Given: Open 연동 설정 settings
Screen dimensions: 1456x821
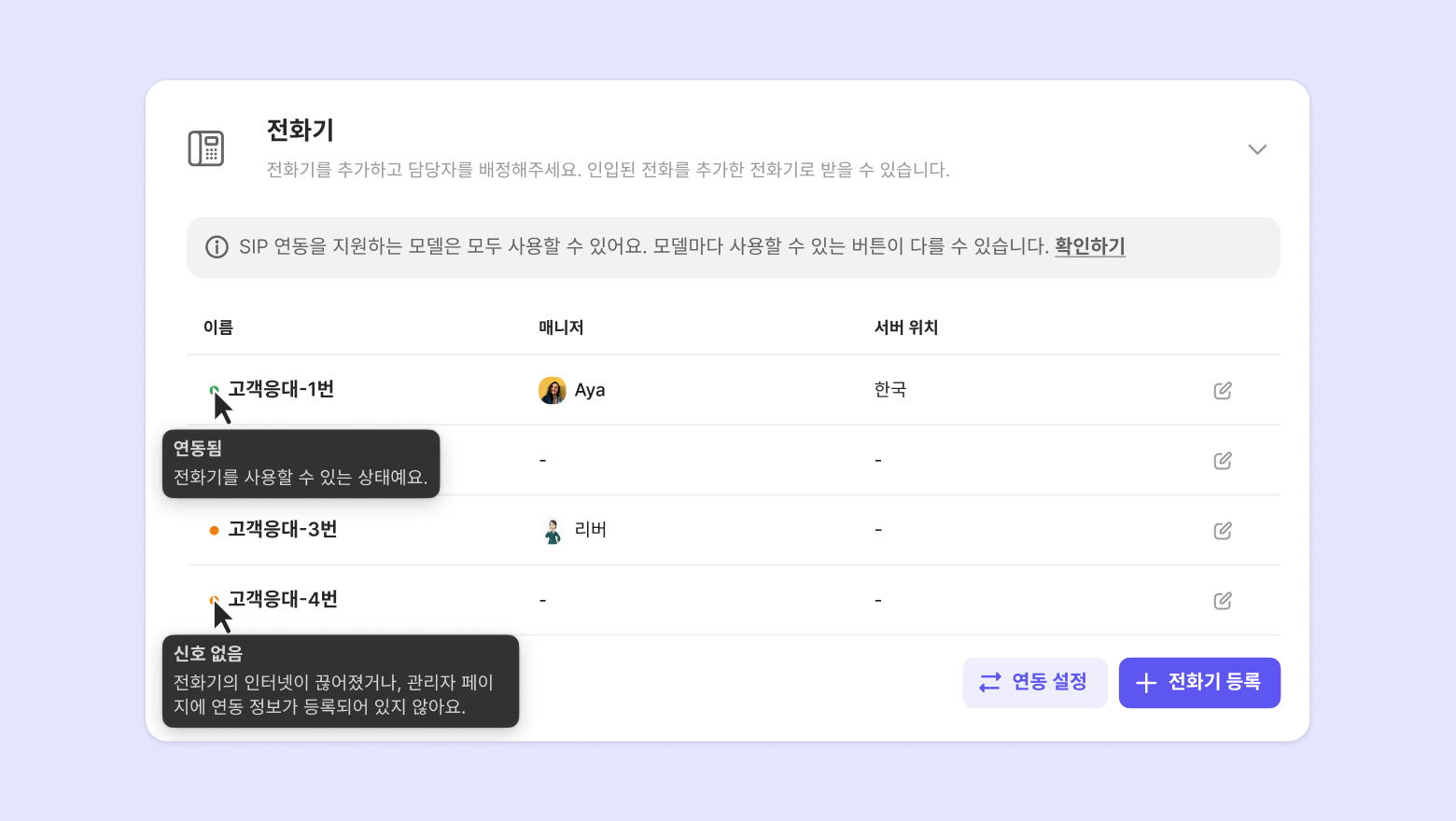Looking at the screenshot, I should (x=1034, y=682).
